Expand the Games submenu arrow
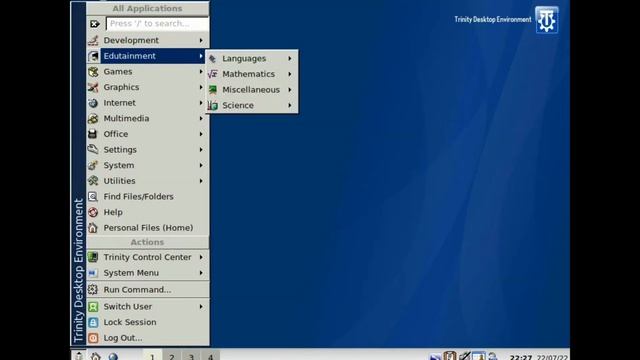The height and width of the screenshot is (360, 640). click(x=201, y=71)
